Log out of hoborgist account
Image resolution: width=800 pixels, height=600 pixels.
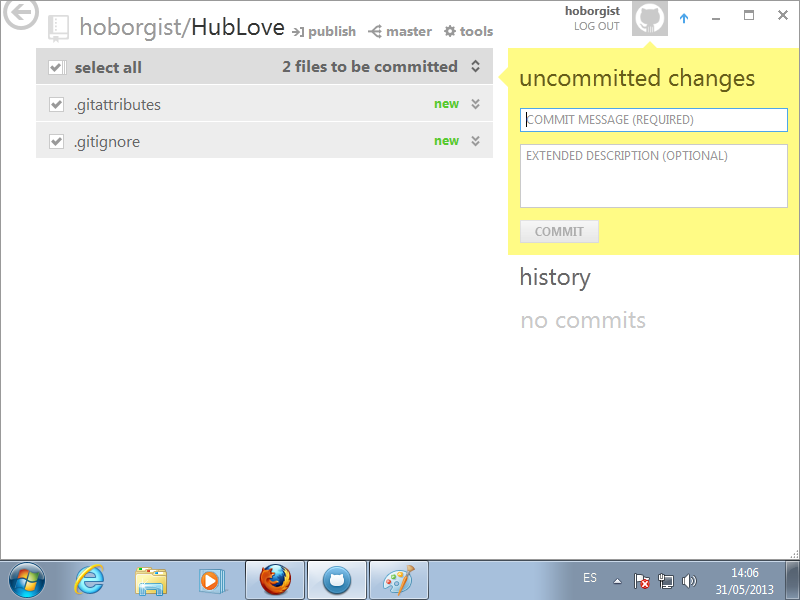tap(596, 26)
